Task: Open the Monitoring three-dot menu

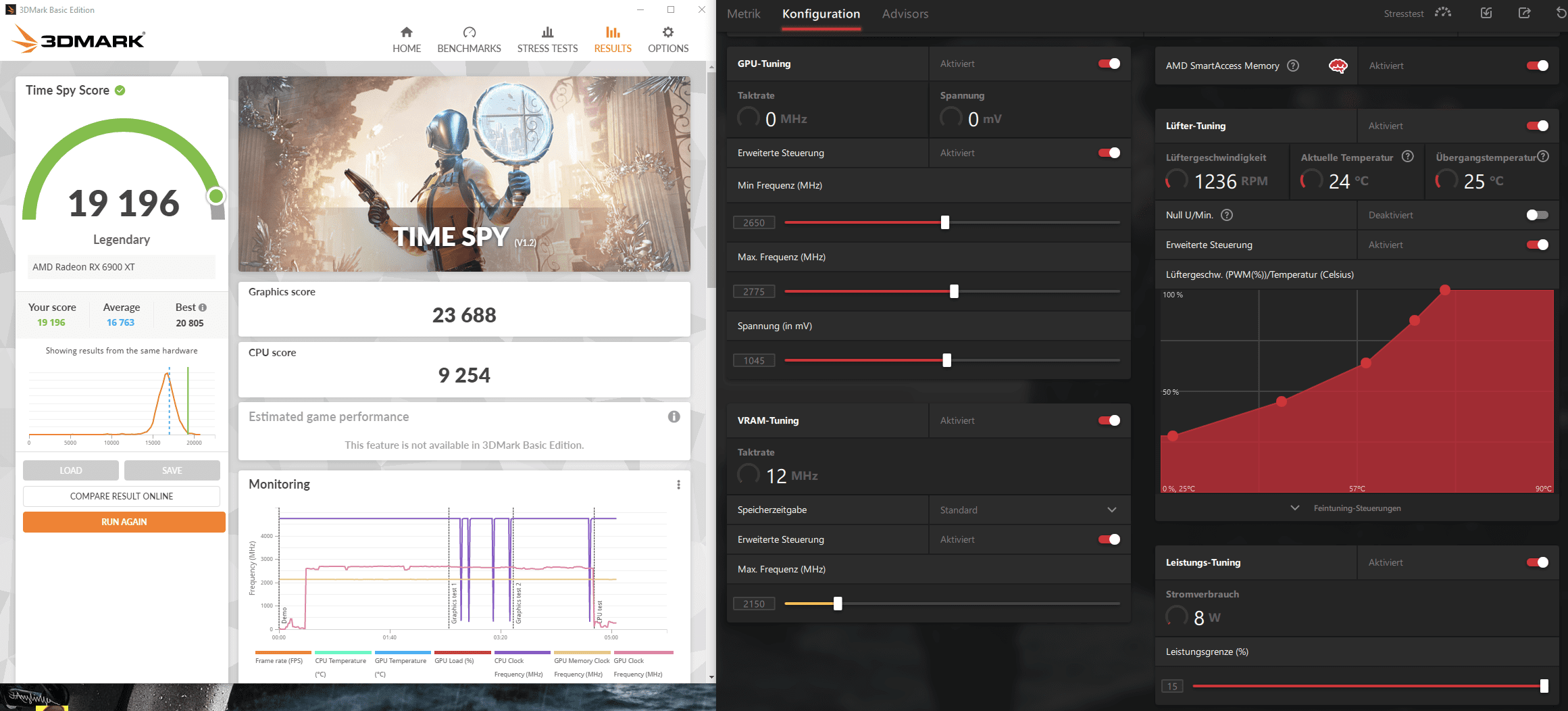Action: click(x=678, y=485)
